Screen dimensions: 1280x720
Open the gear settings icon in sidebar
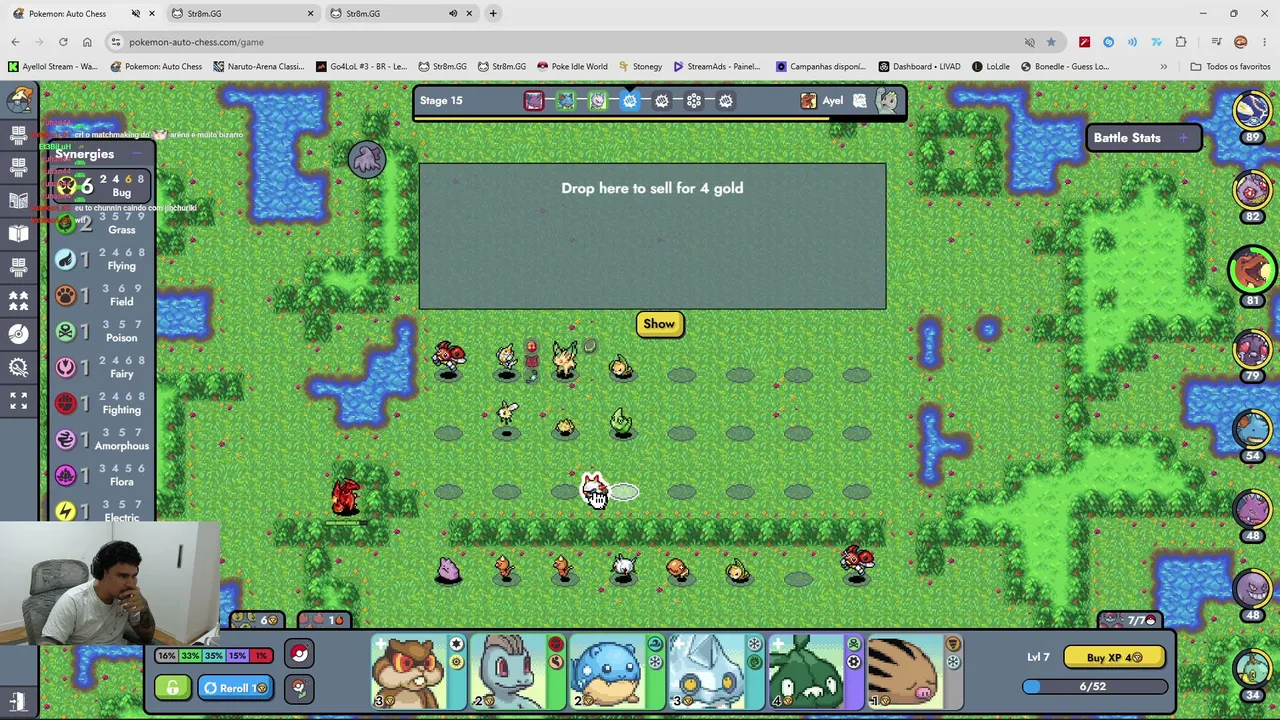tap(19, 367)
